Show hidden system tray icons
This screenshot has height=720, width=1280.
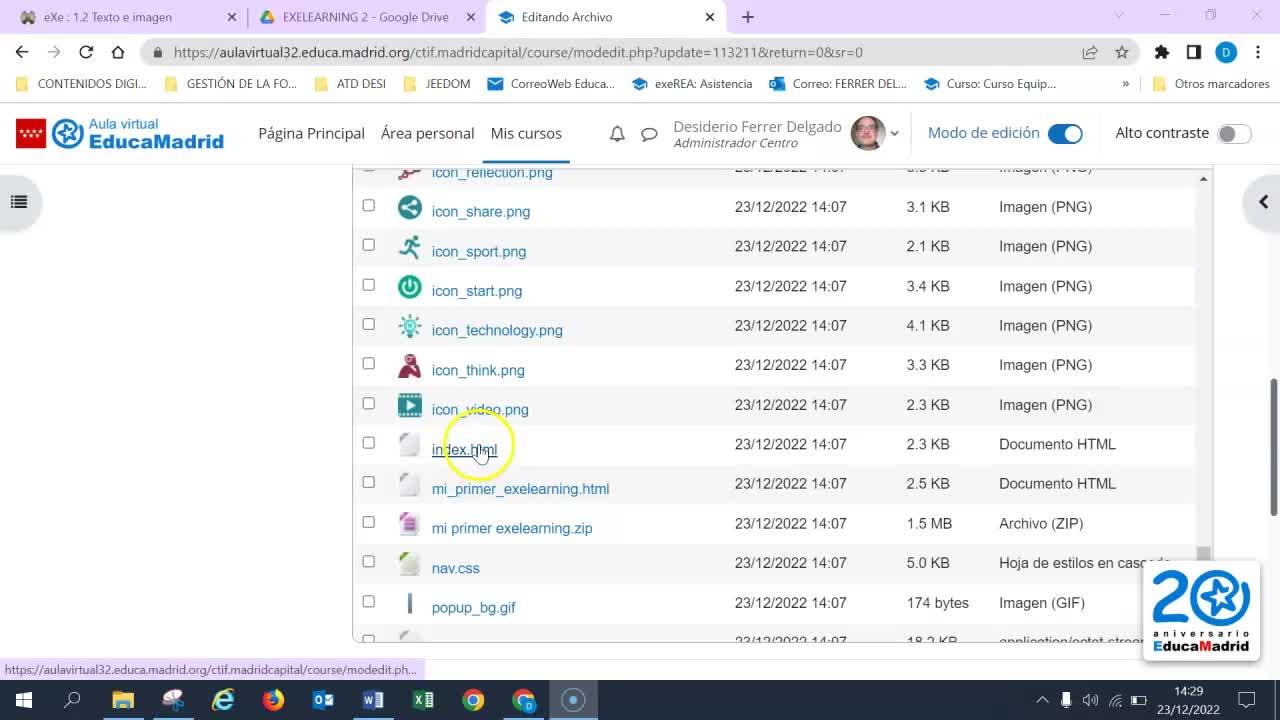[1042, 700]
